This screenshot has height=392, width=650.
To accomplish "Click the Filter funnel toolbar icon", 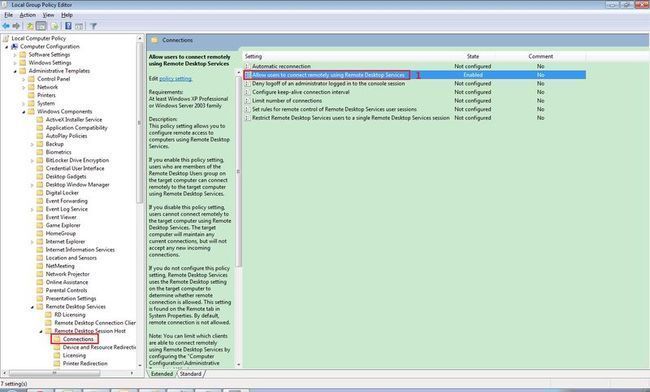I will click(94, 26).
